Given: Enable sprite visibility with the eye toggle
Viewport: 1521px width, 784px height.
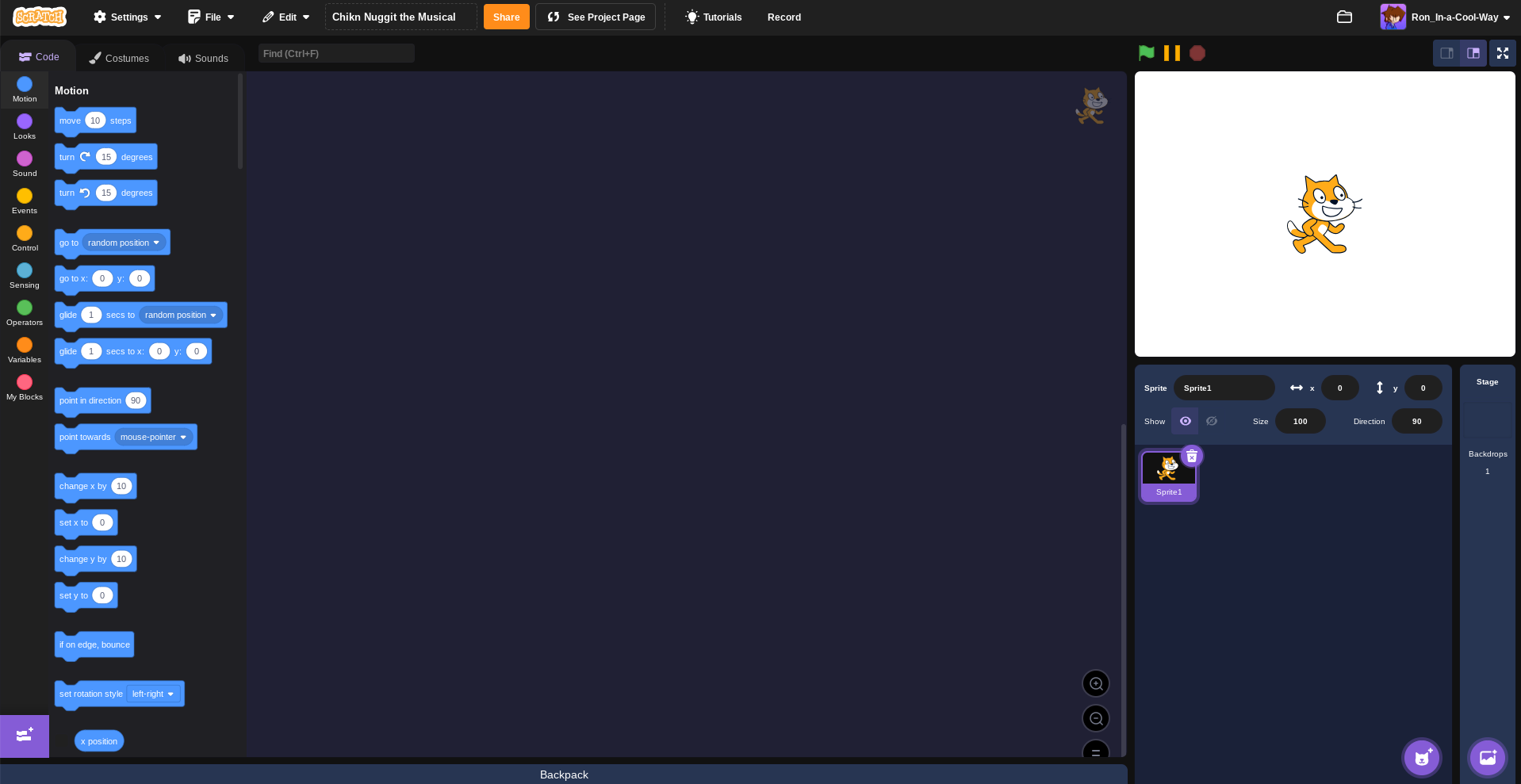Looking at the screenshot, I should point(1185,421).
